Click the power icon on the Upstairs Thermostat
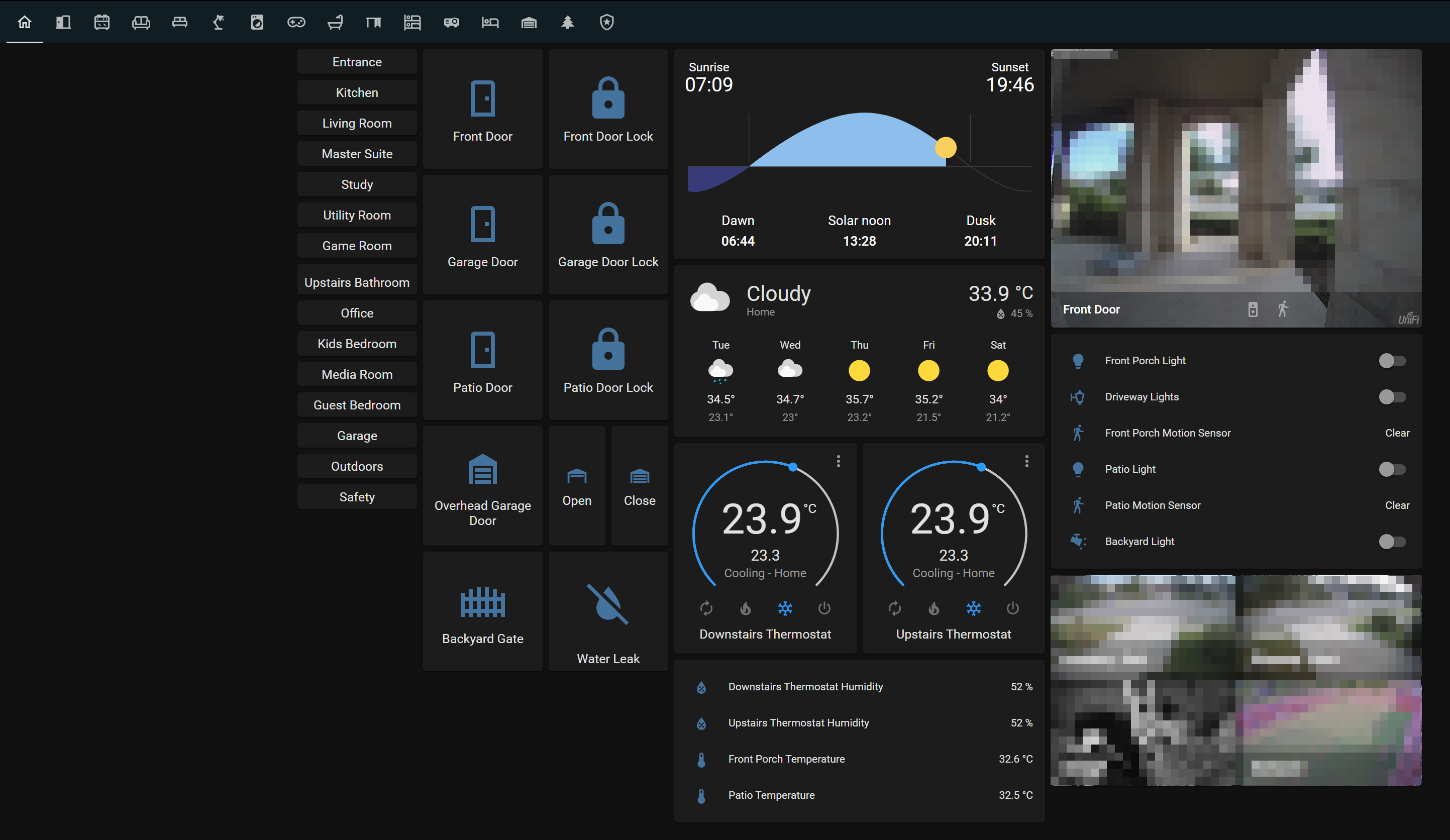1450x840 pixels. tap(1012, 608)
